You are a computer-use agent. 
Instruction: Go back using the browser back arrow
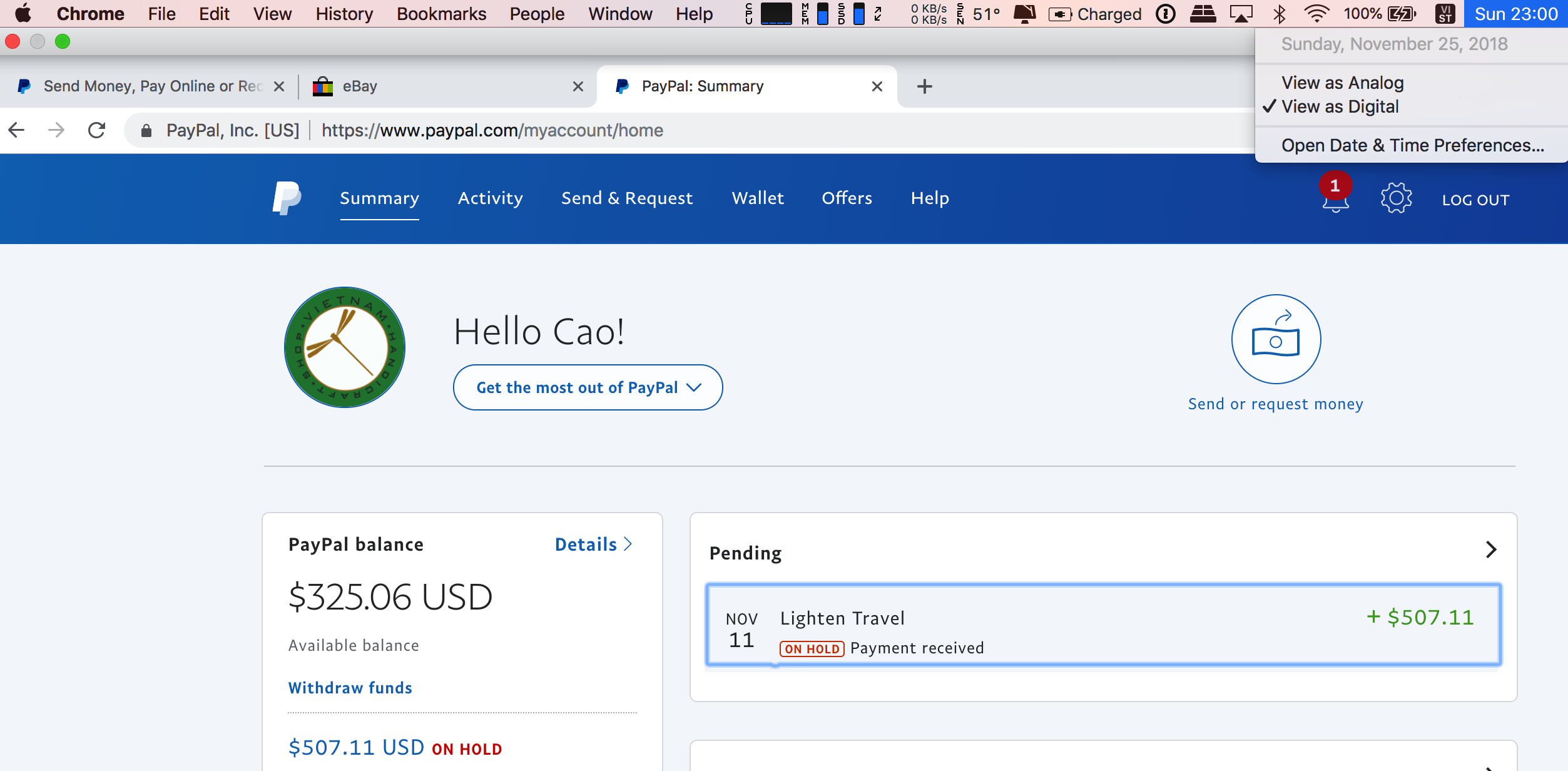(x=17, y=130)
